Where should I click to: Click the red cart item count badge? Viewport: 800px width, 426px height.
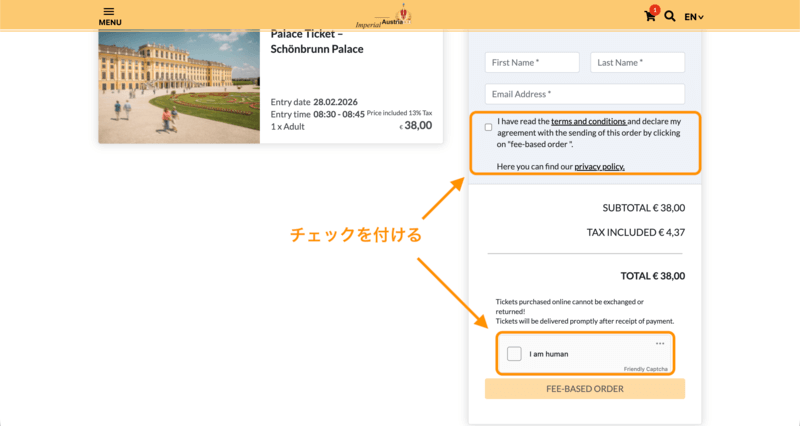(x=655, y=10)
